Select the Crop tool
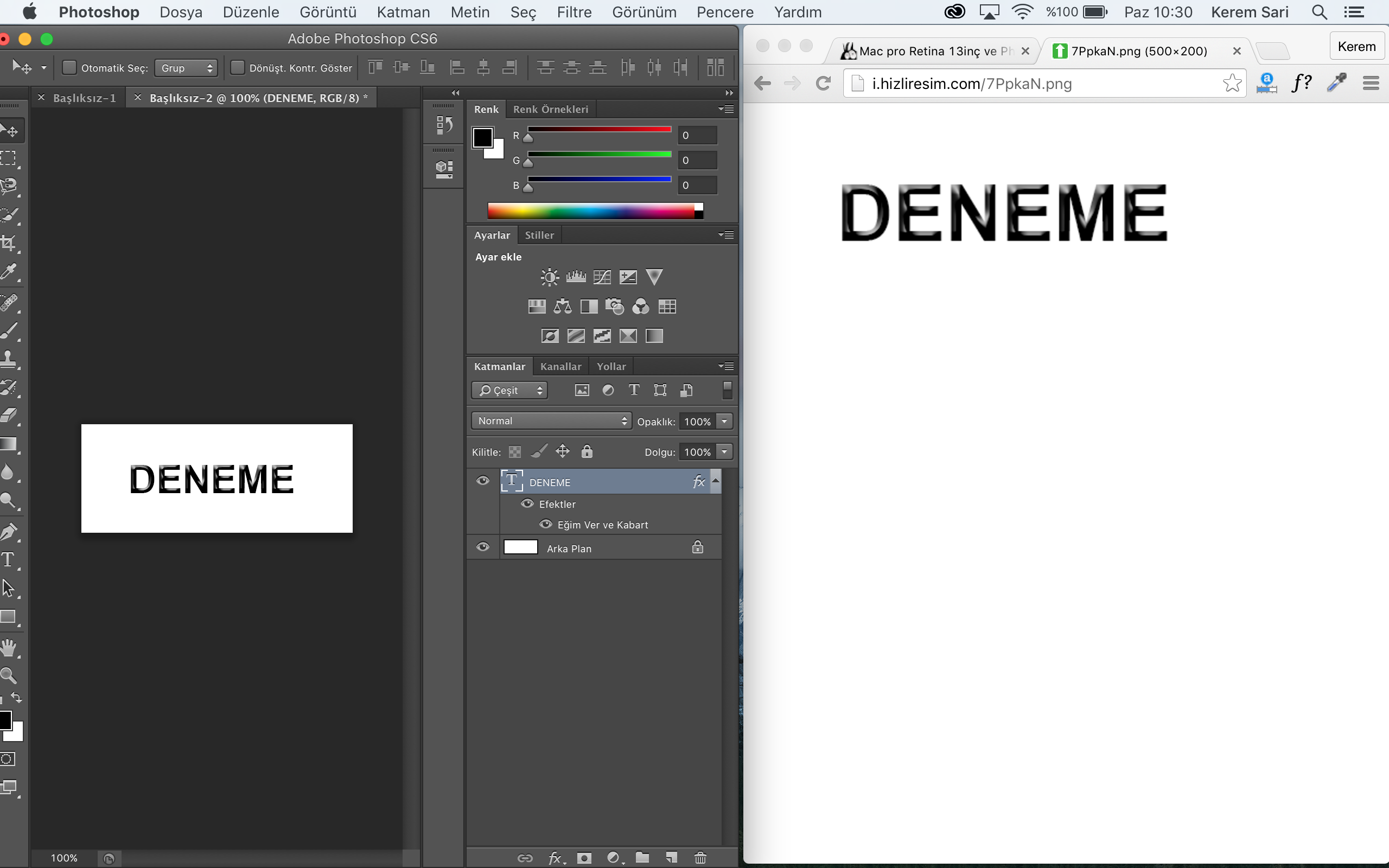The image size is (1389, 868). tap(9, 244)
